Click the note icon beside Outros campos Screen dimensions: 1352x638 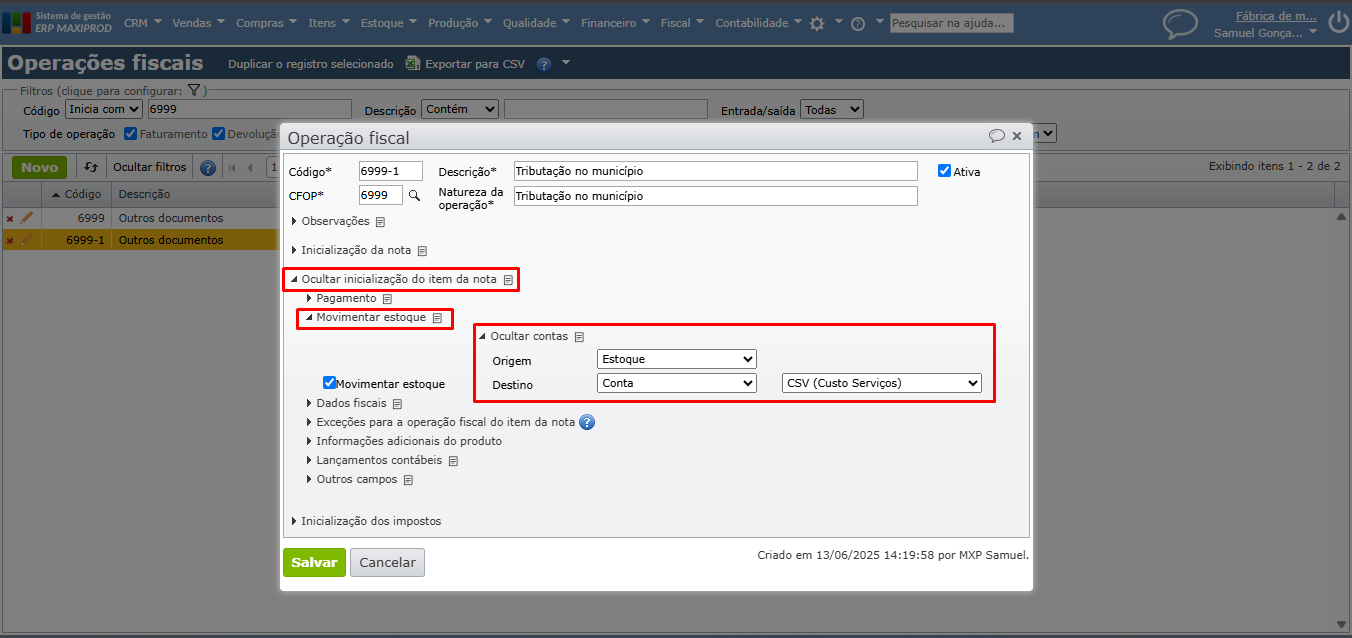(408, 480)
